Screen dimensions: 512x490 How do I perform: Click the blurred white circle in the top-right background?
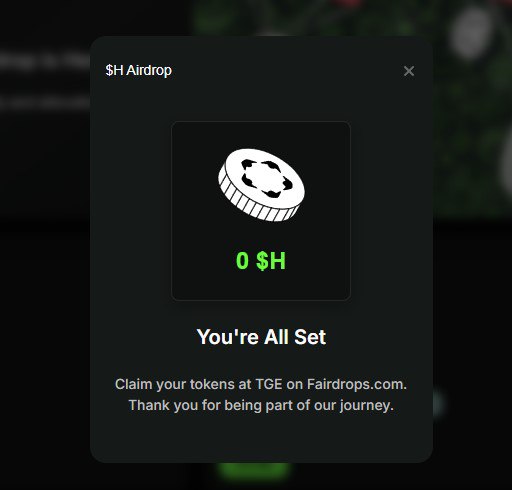(x=471, y=33)
